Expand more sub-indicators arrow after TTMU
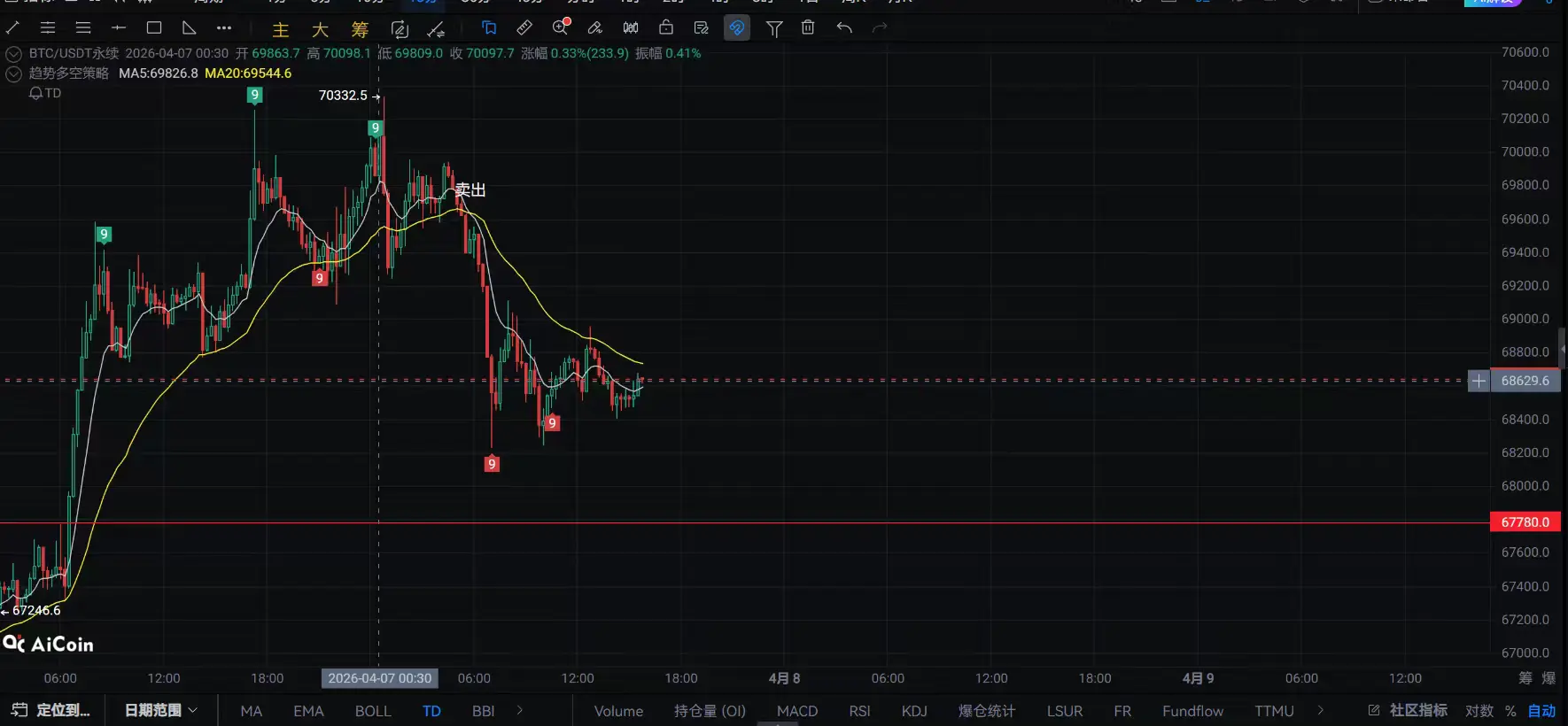Viewport: 1568px width, 726px height. tap(1321, 710)
